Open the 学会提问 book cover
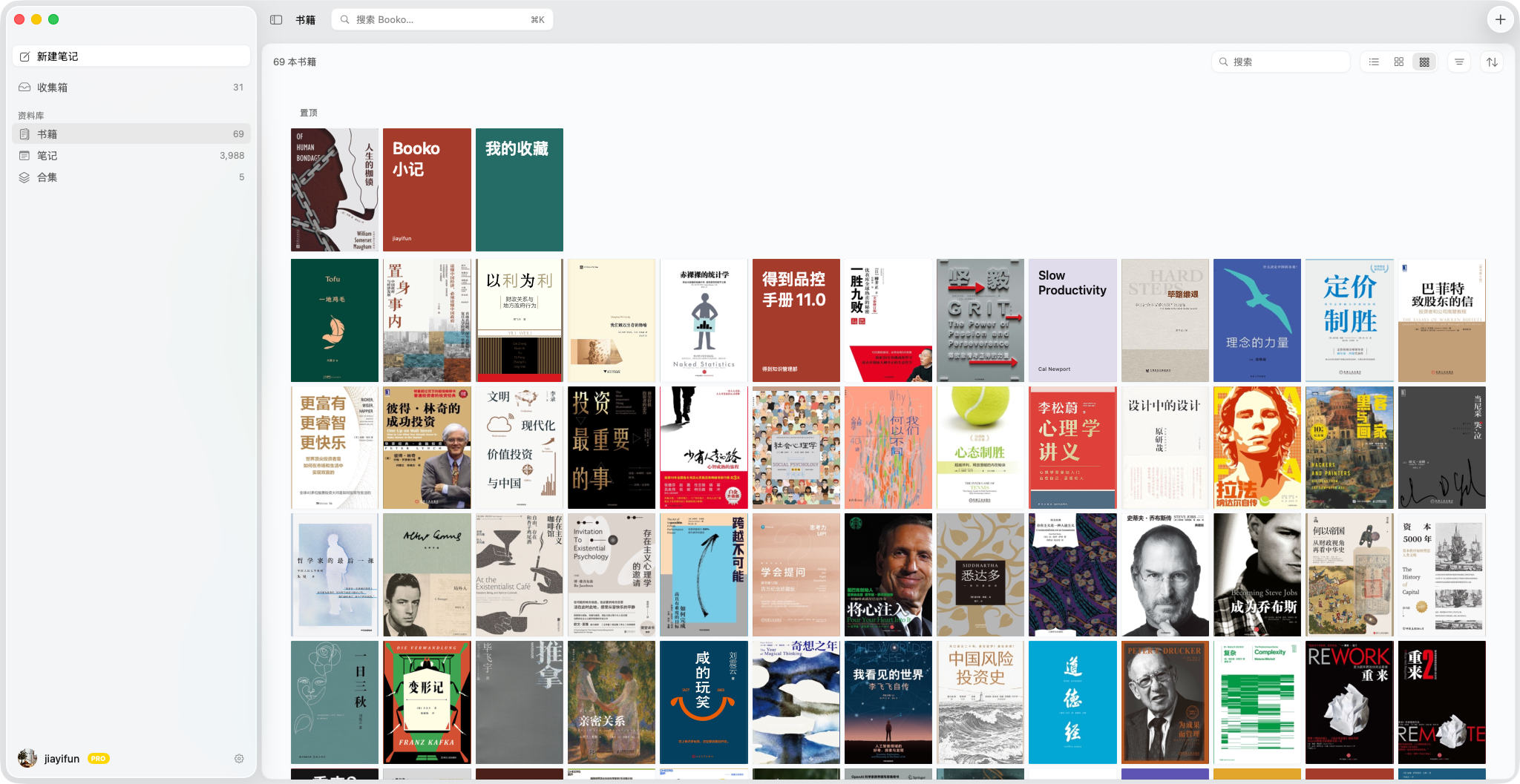Screen dimensions: 1520x784 pyautogui.click(x=796, y=576)
